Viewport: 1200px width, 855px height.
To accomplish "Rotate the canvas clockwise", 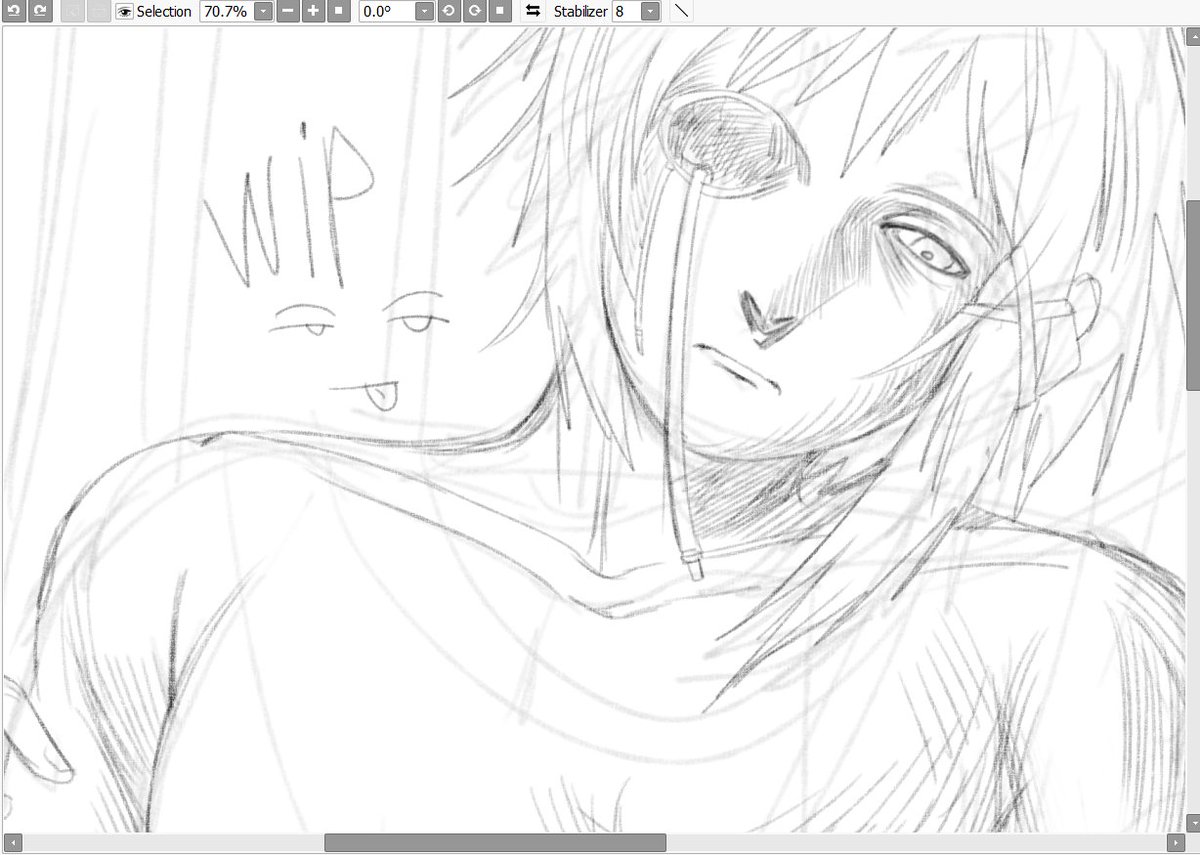I will [474, 12].
